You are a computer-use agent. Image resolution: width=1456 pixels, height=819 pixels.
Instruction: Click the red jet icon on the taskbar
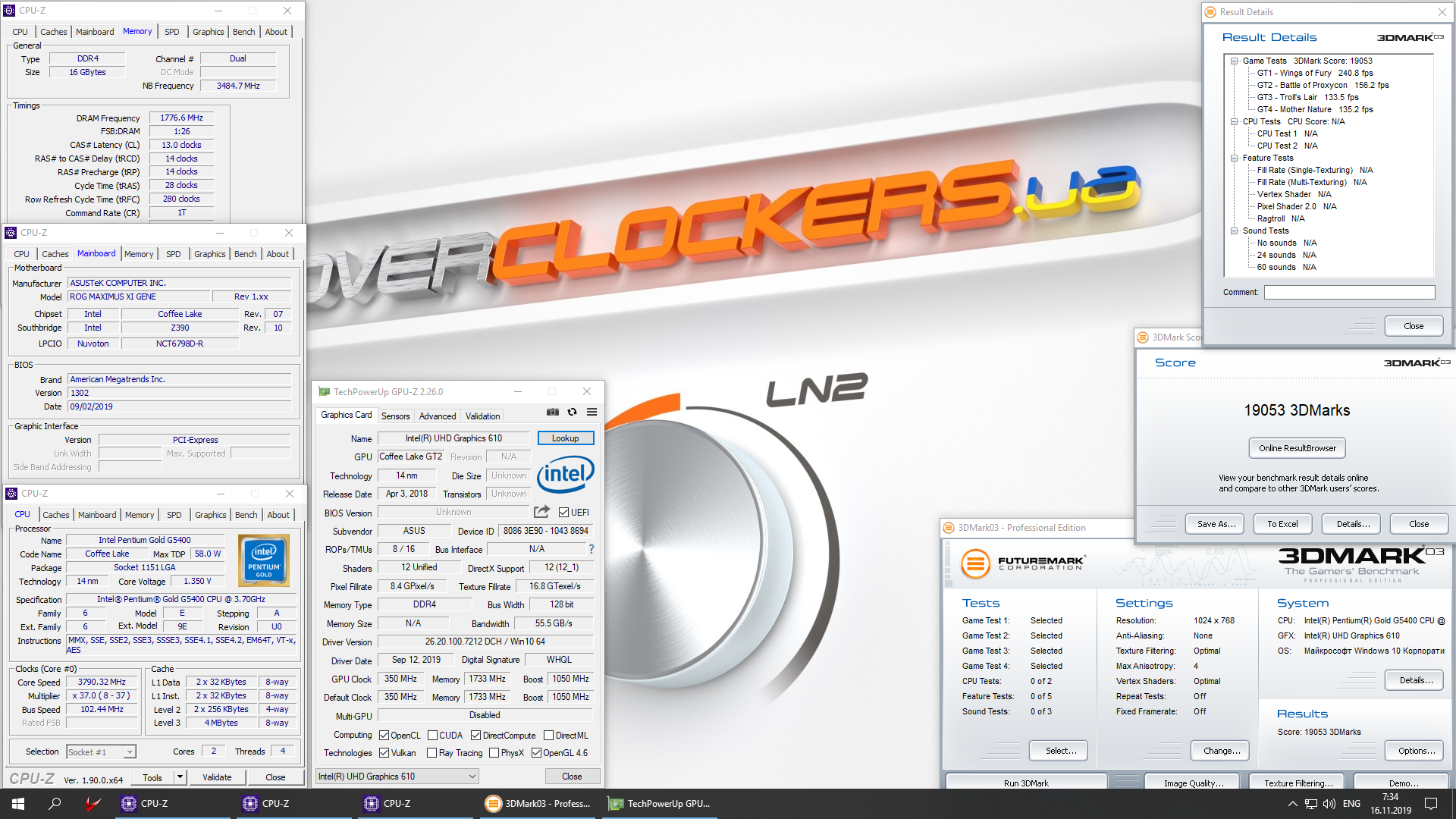coord(93,804)
